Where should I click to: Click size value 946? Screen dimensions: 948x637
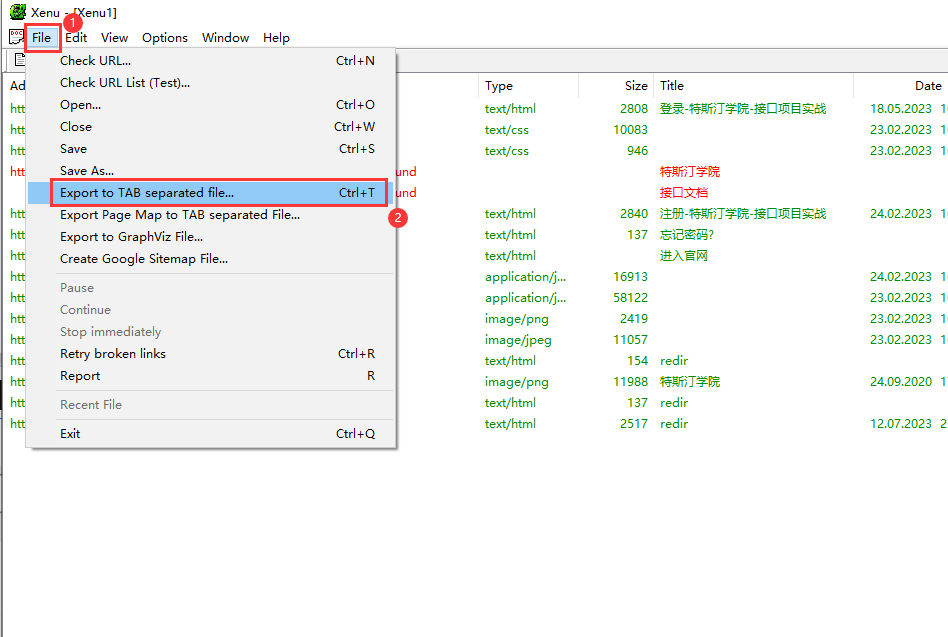point(637,150)
